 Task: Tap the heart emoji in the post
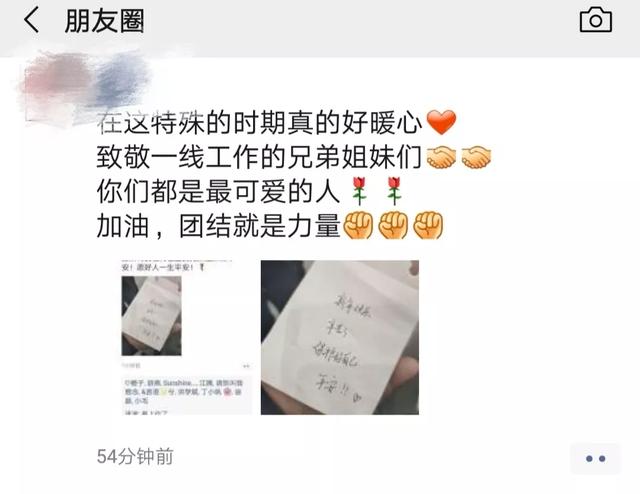pos(441,122)
